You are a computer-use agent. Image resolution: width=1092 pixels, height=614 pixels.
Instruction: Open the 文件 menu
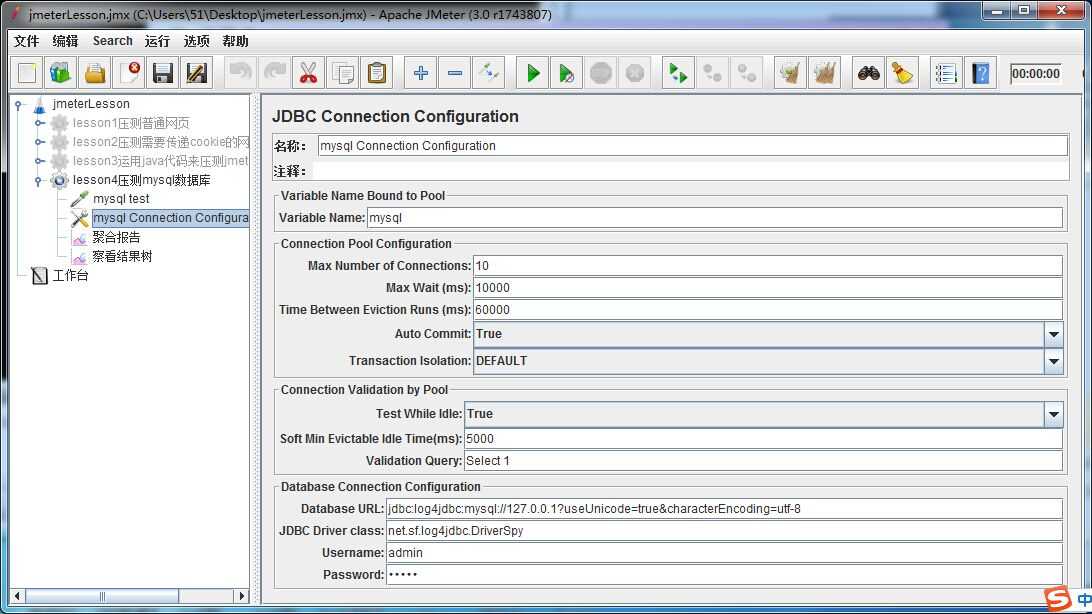click(26, 41)
